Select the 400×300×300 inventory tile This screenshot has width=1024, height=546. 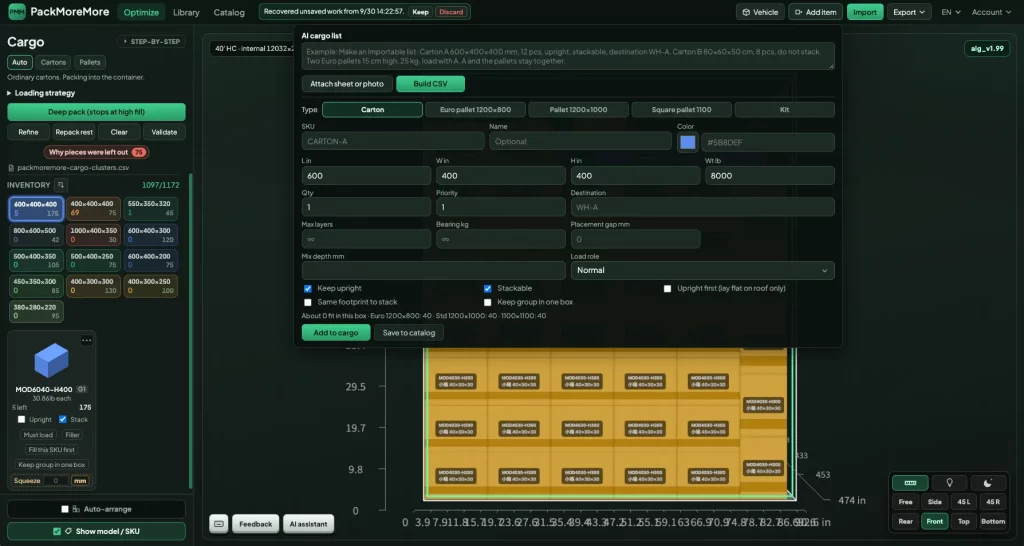click(x=93, y=286)
